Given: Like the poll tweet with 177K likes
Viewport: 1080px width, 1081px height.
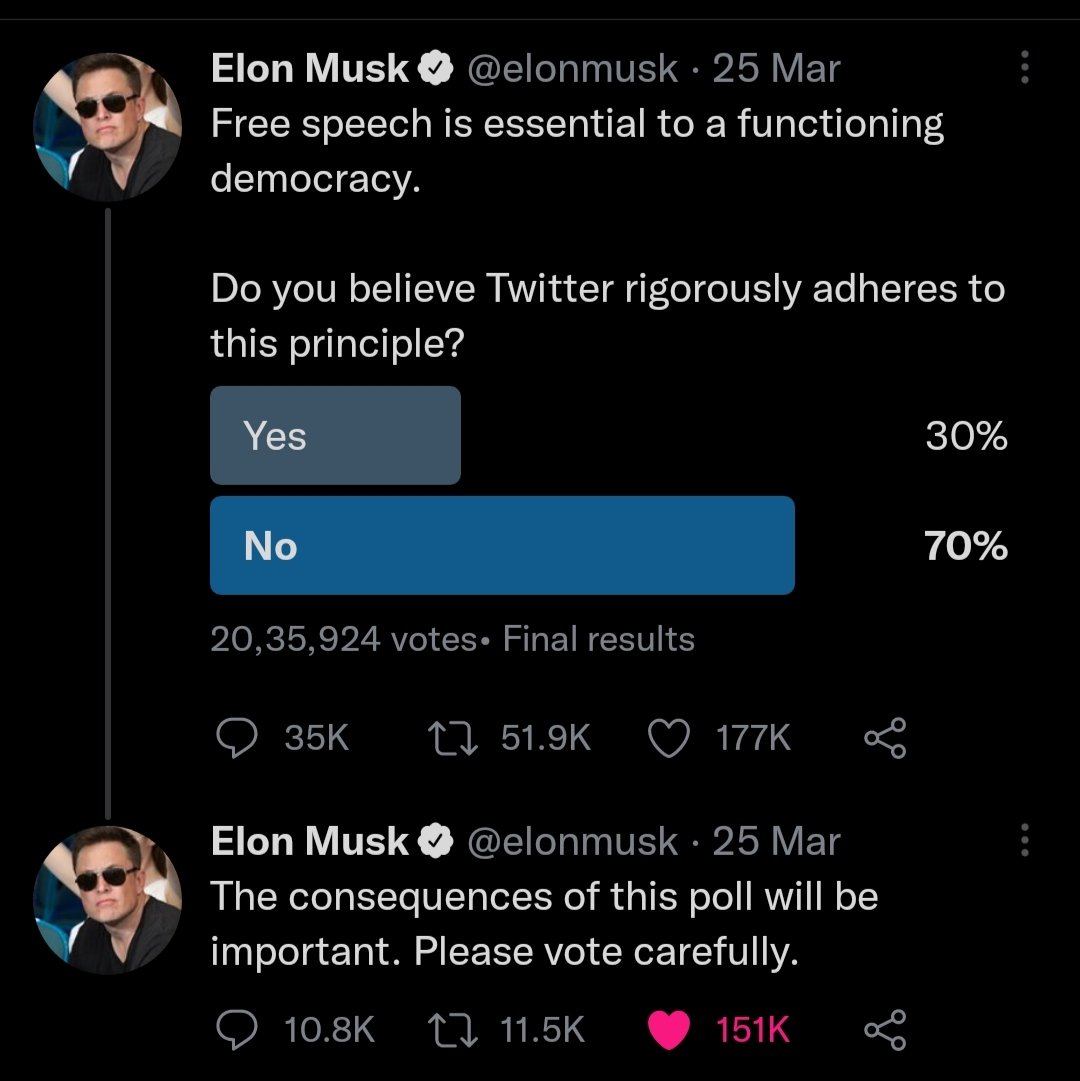Looking at the screenshot, I should click(x=669, y=738).
